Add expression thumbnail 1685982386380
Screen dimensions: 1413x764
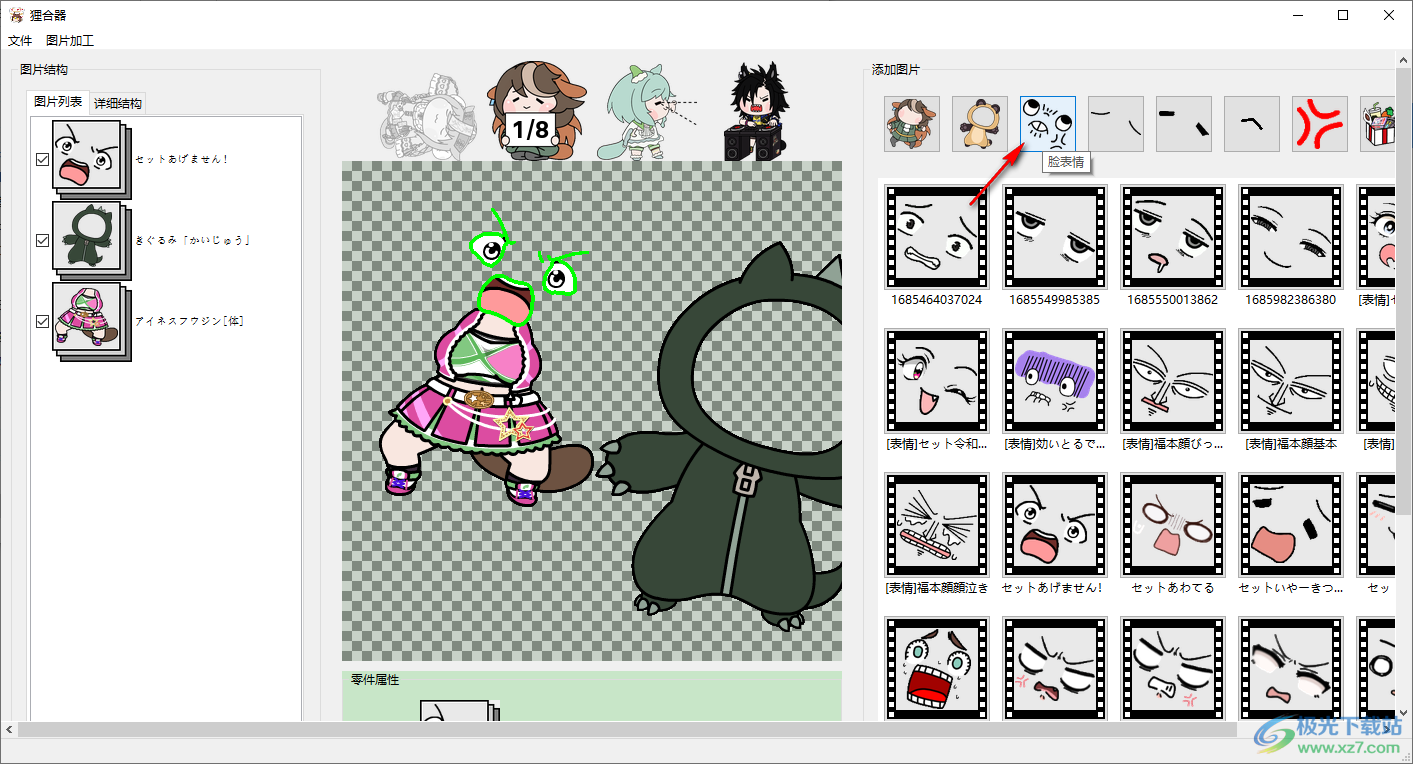click(1290, 237)
